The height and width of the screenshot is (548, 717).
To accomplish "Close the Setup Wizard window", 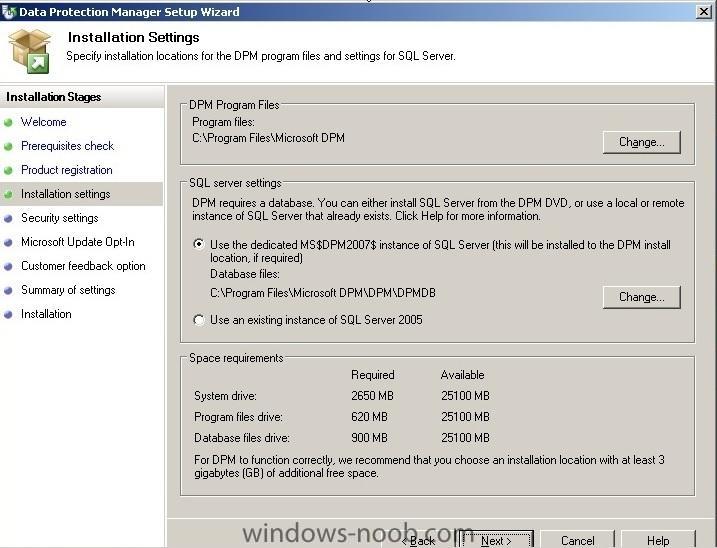I will click(x=704, y=11).
